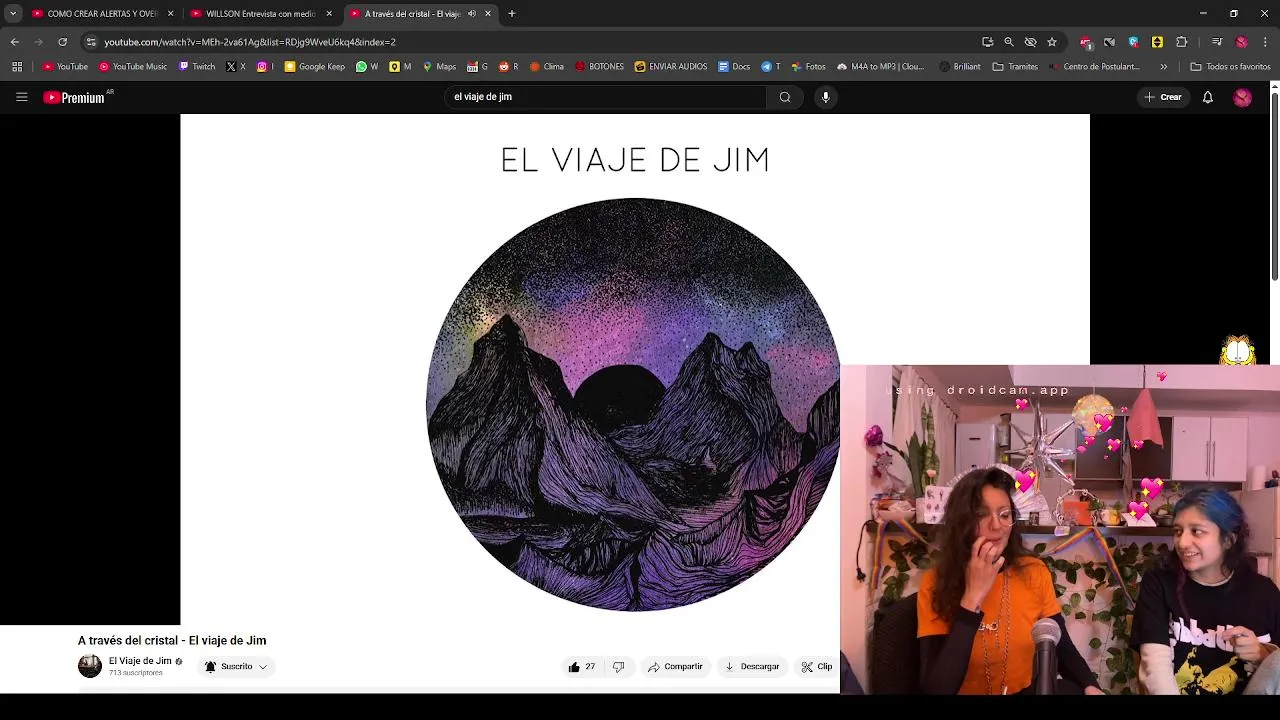Close the COMO CREAR ALERTAS tab
1280x720 pixels.
(x=170, y=14)
